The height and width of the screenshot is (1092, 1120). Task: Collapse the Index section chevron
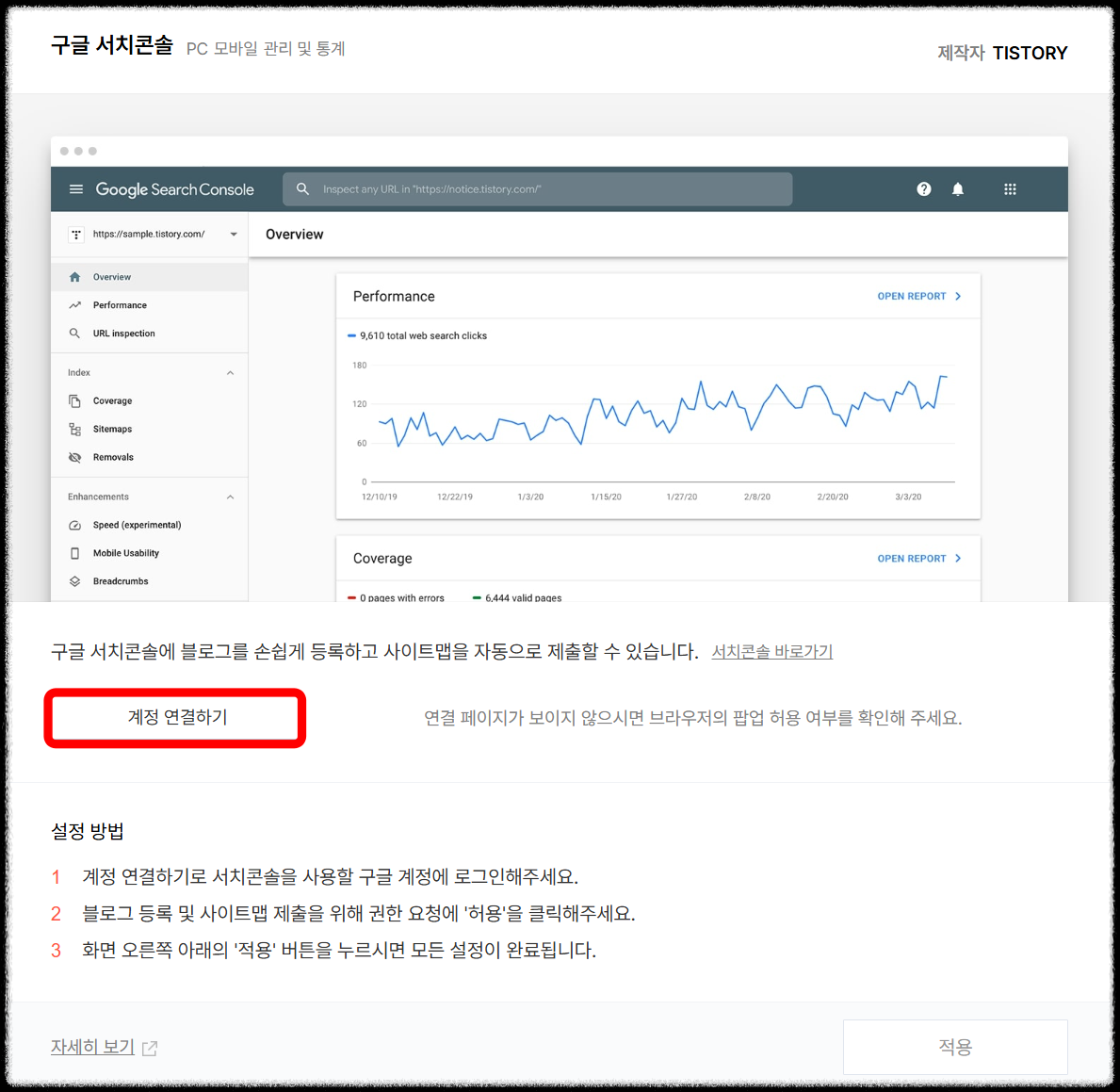tap(230, 373)
